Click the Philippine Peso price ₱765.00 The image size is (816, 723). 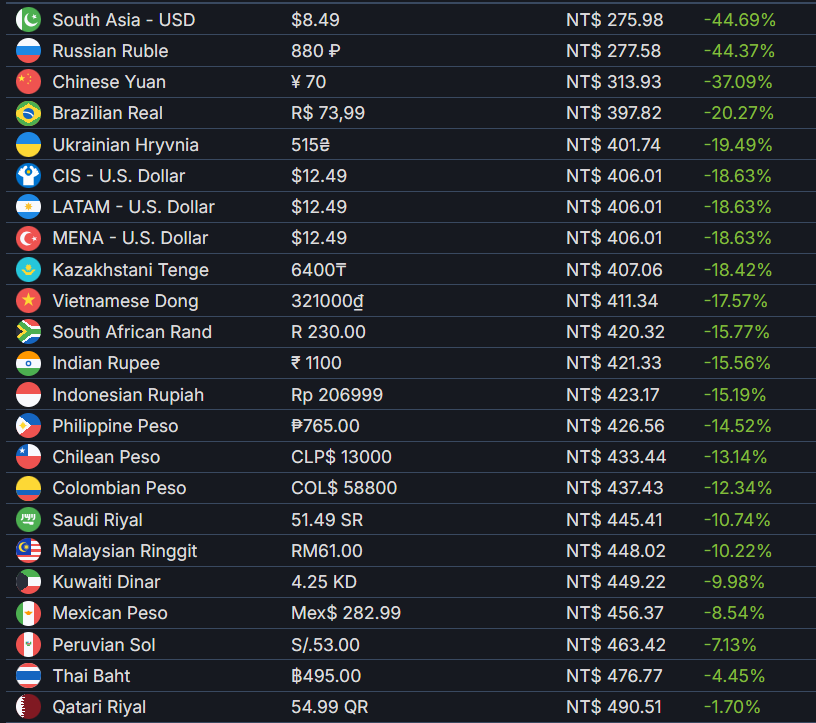(x=325, y=426)
